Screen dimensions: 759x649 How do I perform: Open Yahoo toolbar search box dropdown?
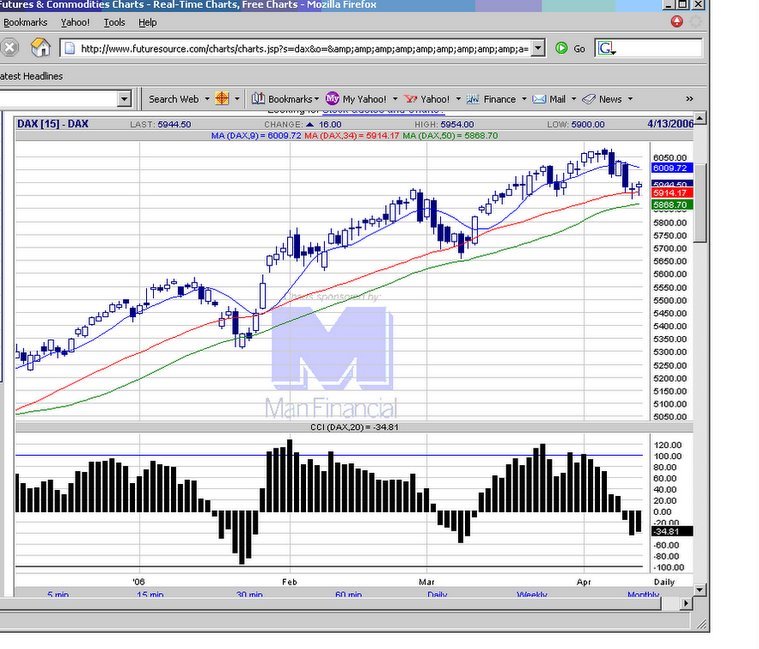click(124, 99)
